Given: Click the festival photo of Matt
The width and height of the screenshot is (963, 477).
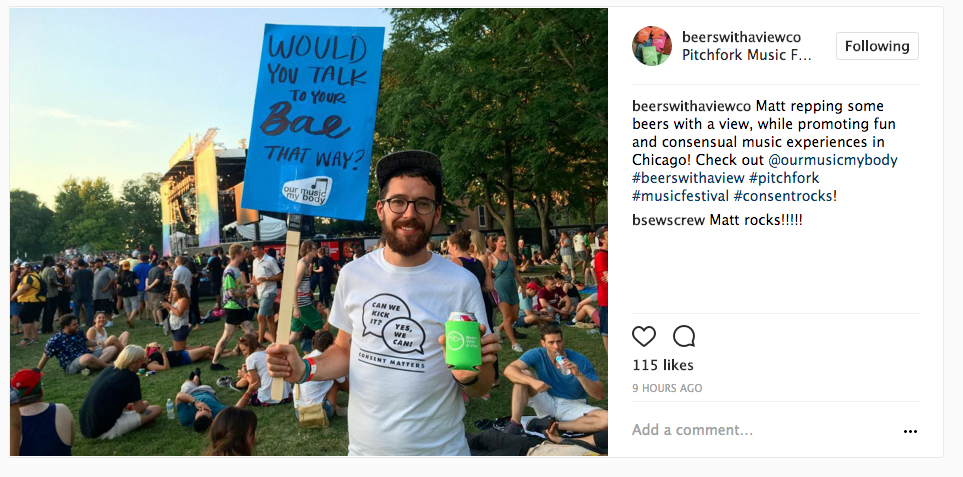Looking at the screenshot, I should 308,232.
